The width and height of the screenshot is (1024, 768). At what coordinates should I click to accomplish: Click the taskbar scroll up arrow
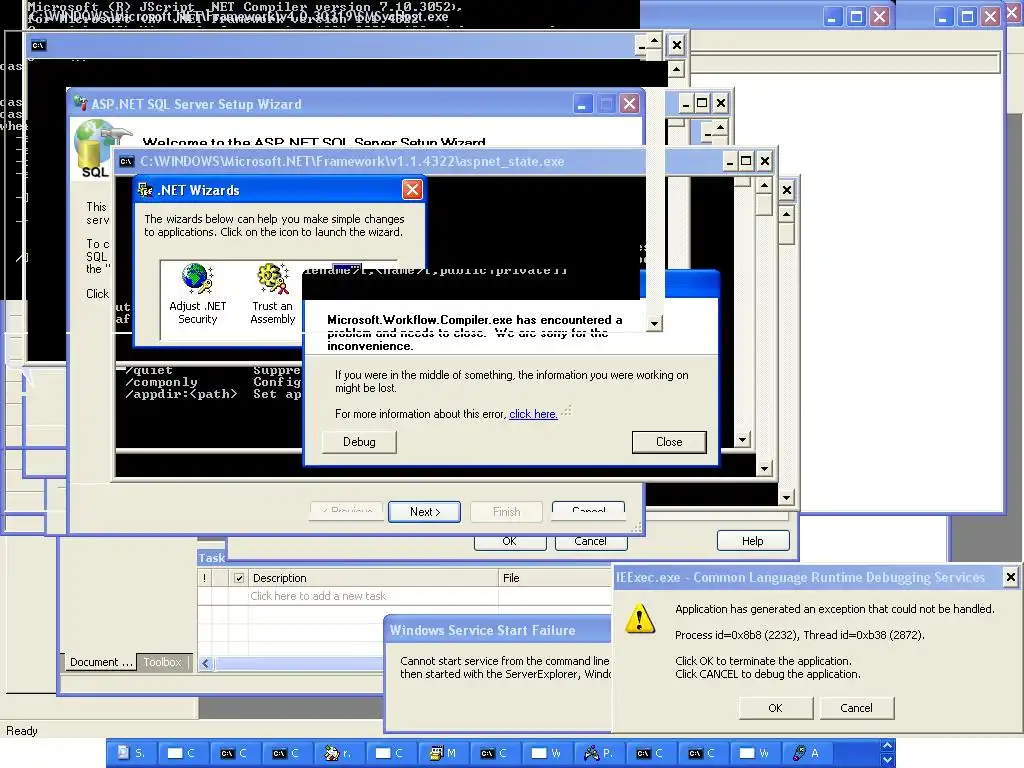coord(887,745)
